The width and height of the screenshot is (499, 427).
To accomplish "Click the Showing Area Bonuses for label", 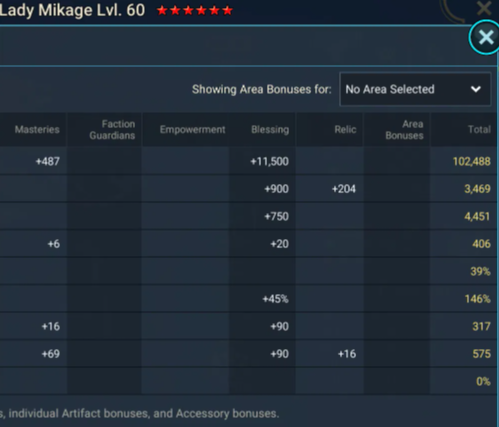I will point(262,89).
